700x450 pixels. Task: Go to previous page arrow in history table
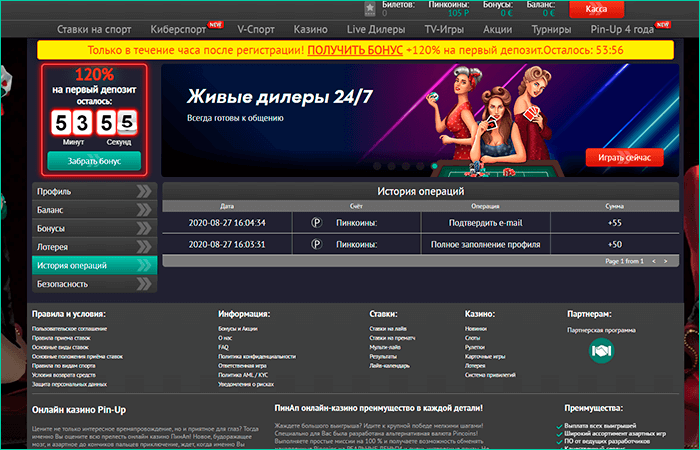click(x=654, y=261)
